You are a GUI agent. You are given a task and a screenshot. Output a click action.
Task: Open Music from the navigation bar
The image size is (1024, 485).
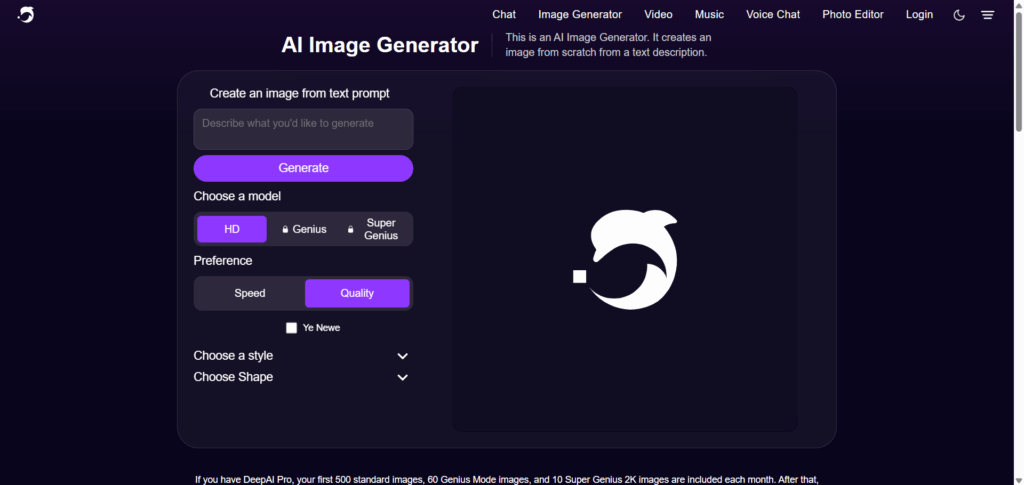709,14
